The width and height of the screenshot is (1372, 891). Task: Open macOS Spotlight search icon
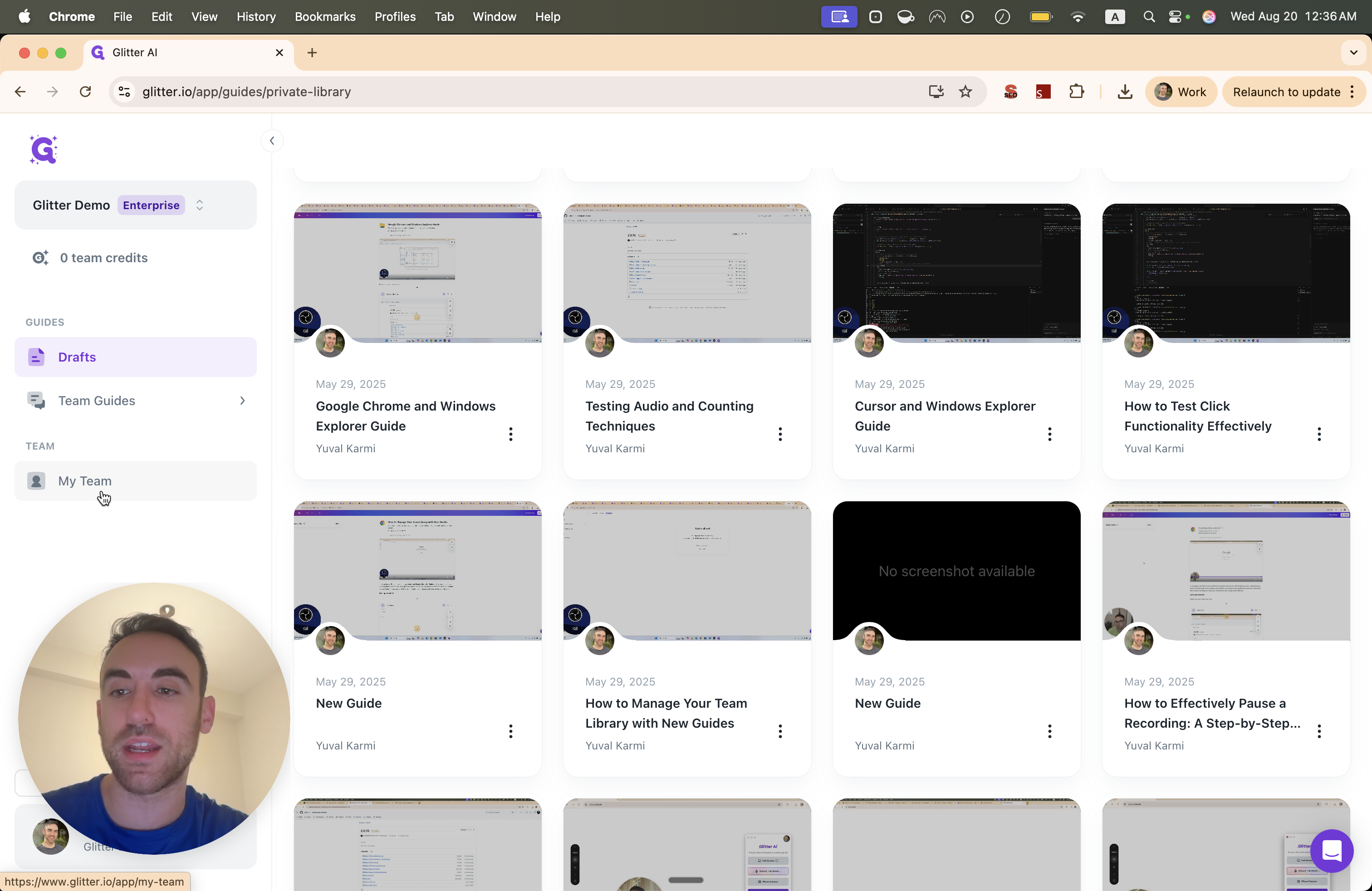coord(1149,17)
